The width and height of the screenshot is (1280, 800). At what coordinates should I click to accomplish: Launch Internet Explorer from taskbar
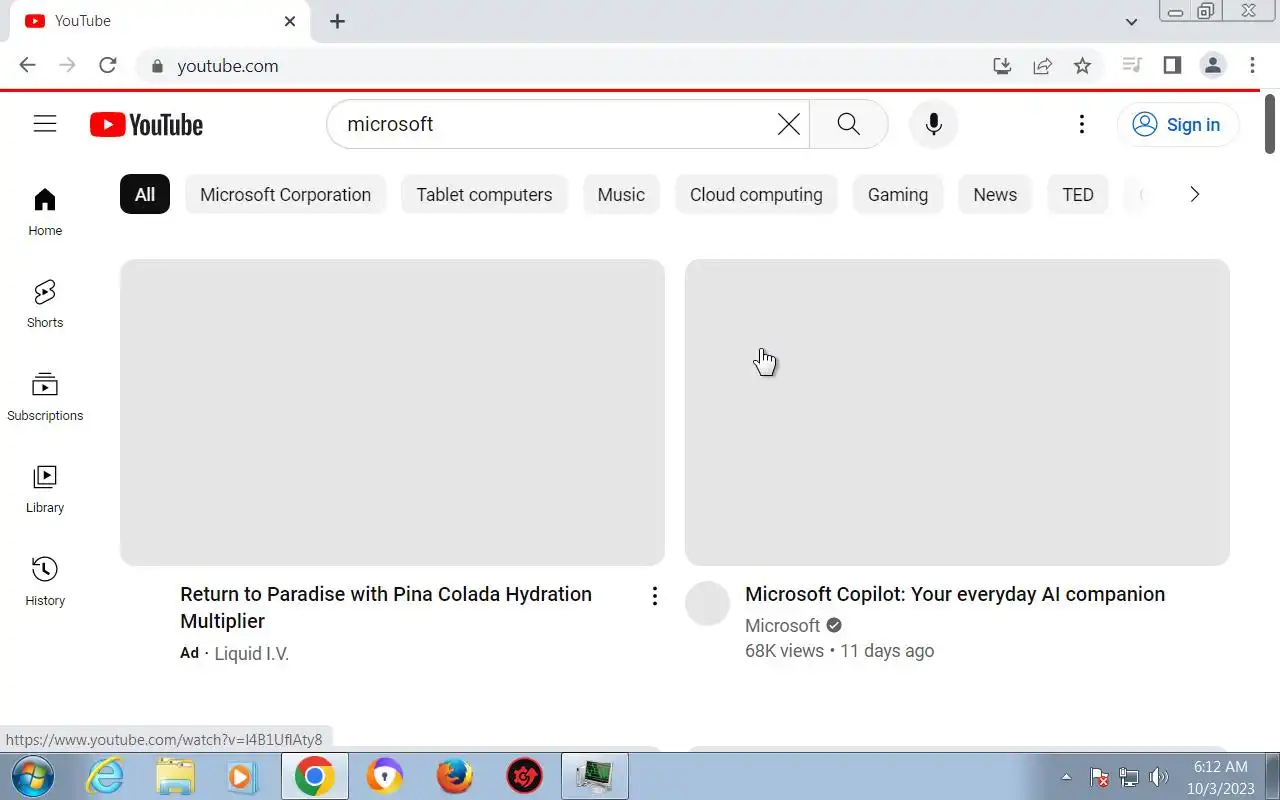(x=105, y=776)
